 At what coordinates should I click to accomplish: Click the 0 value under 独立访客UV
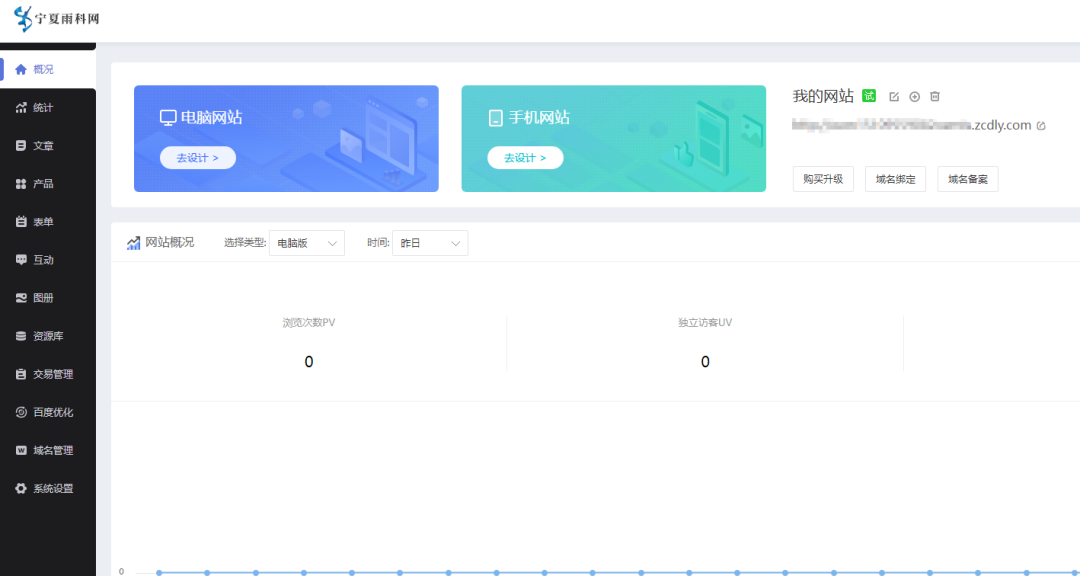tap(705, 362)
